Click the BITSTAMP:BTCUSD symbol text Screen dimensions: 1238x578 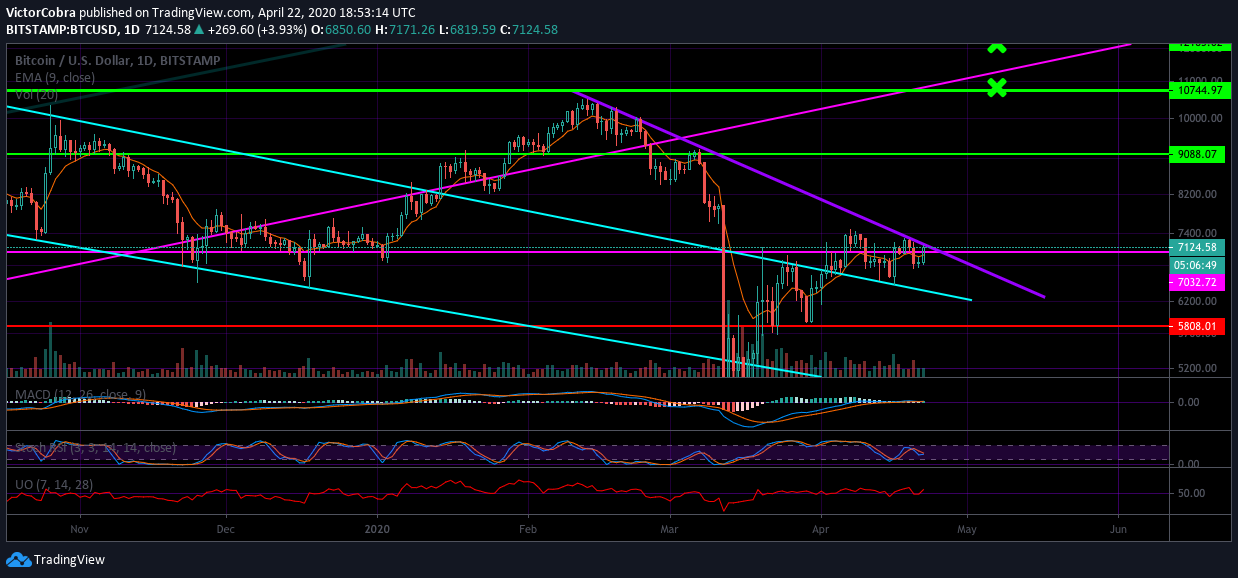[x=62, y=30]
